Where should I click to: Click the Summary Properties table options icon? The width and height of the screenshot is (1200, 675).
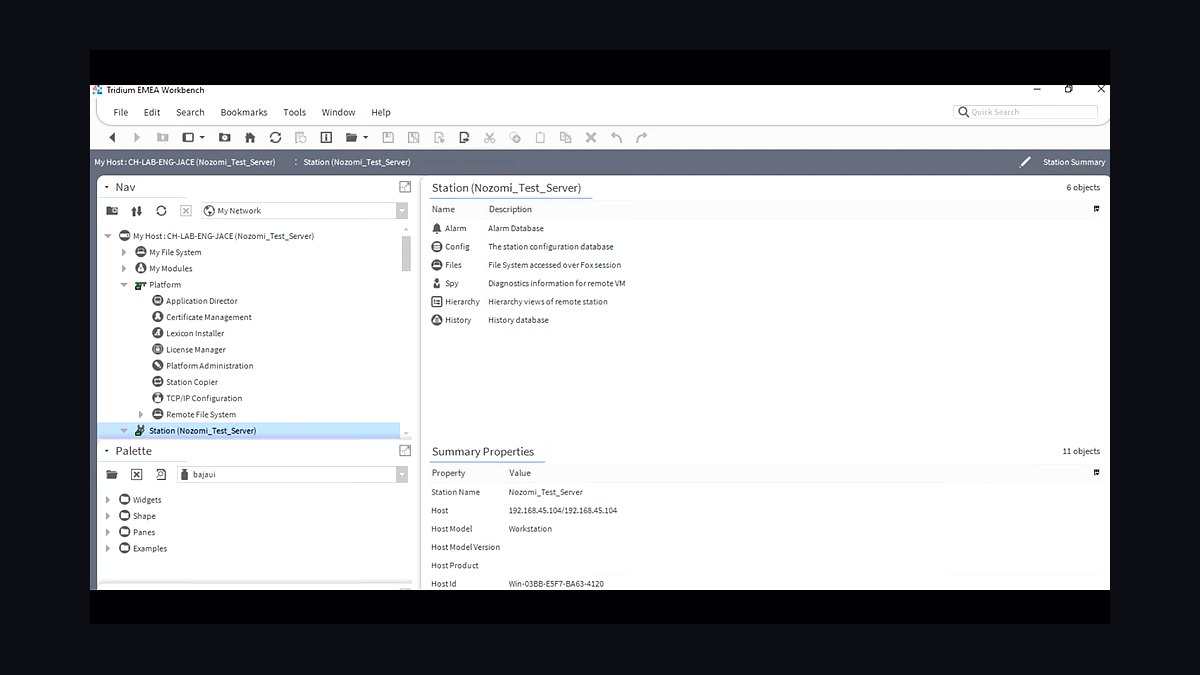pyautogui.click(x=1096, y=473)
